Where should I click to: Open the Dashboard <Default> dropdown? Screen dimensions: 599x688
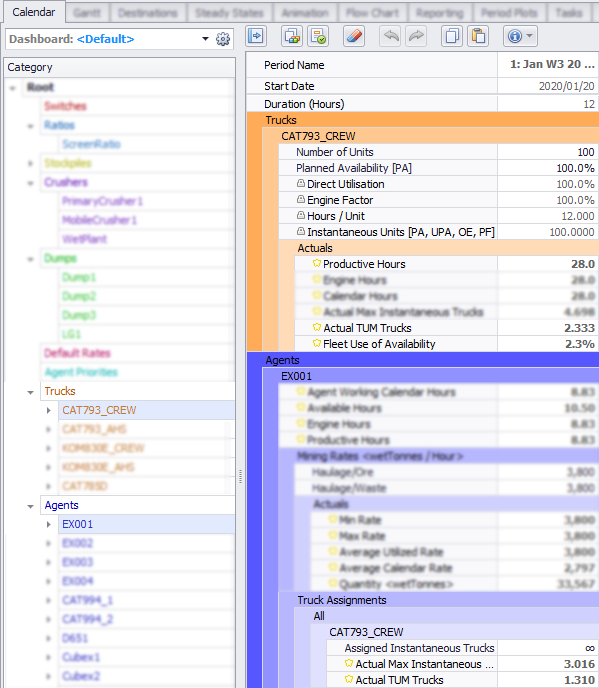[x=205, y=39]
